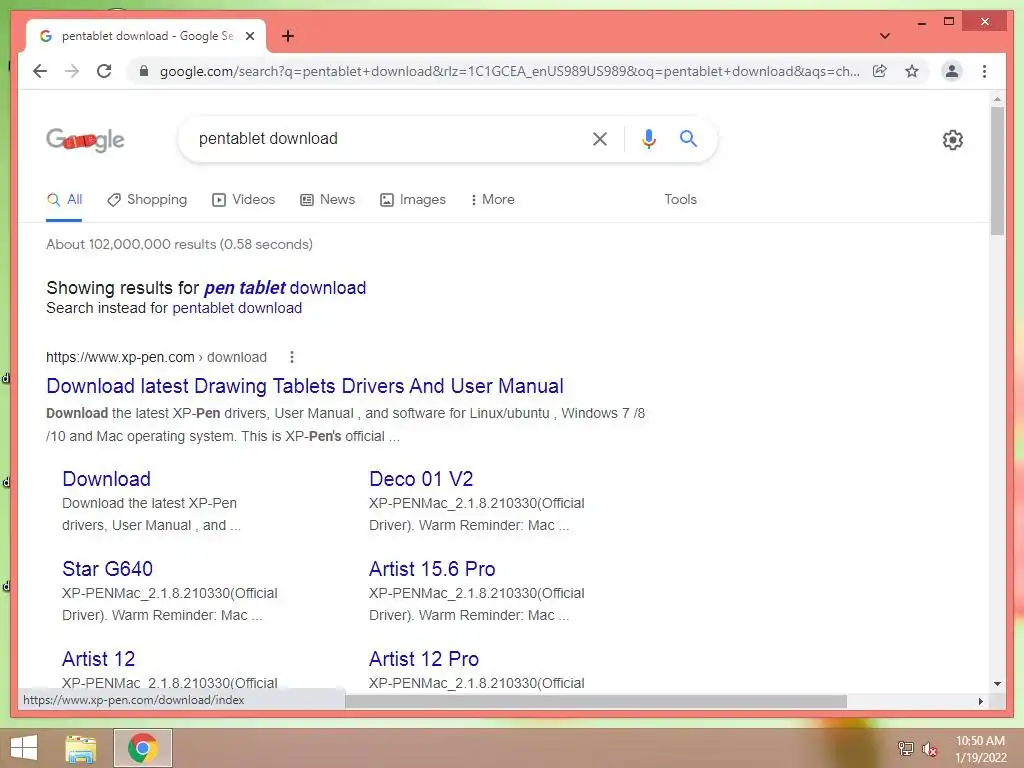Open the Artist 12 Pro sitelink

coord(424,659)
